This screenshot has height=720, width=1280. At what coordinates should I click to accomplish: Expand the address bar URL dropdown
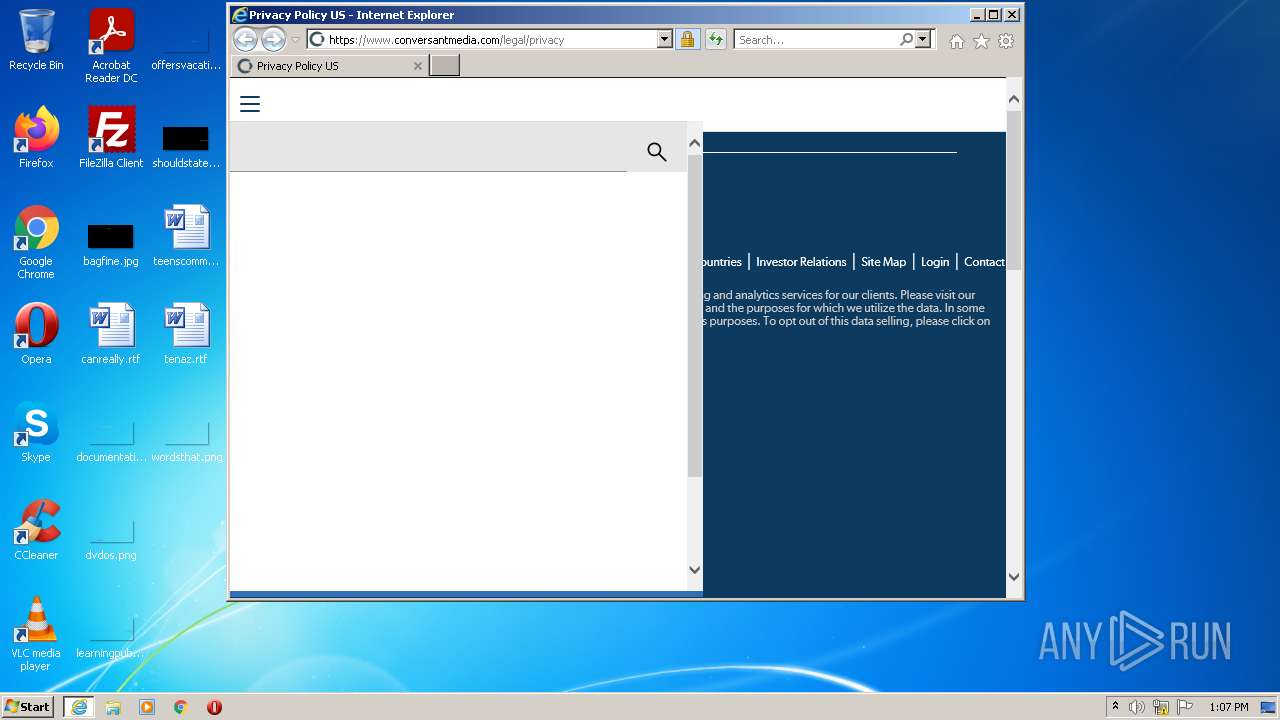point(664,40)
